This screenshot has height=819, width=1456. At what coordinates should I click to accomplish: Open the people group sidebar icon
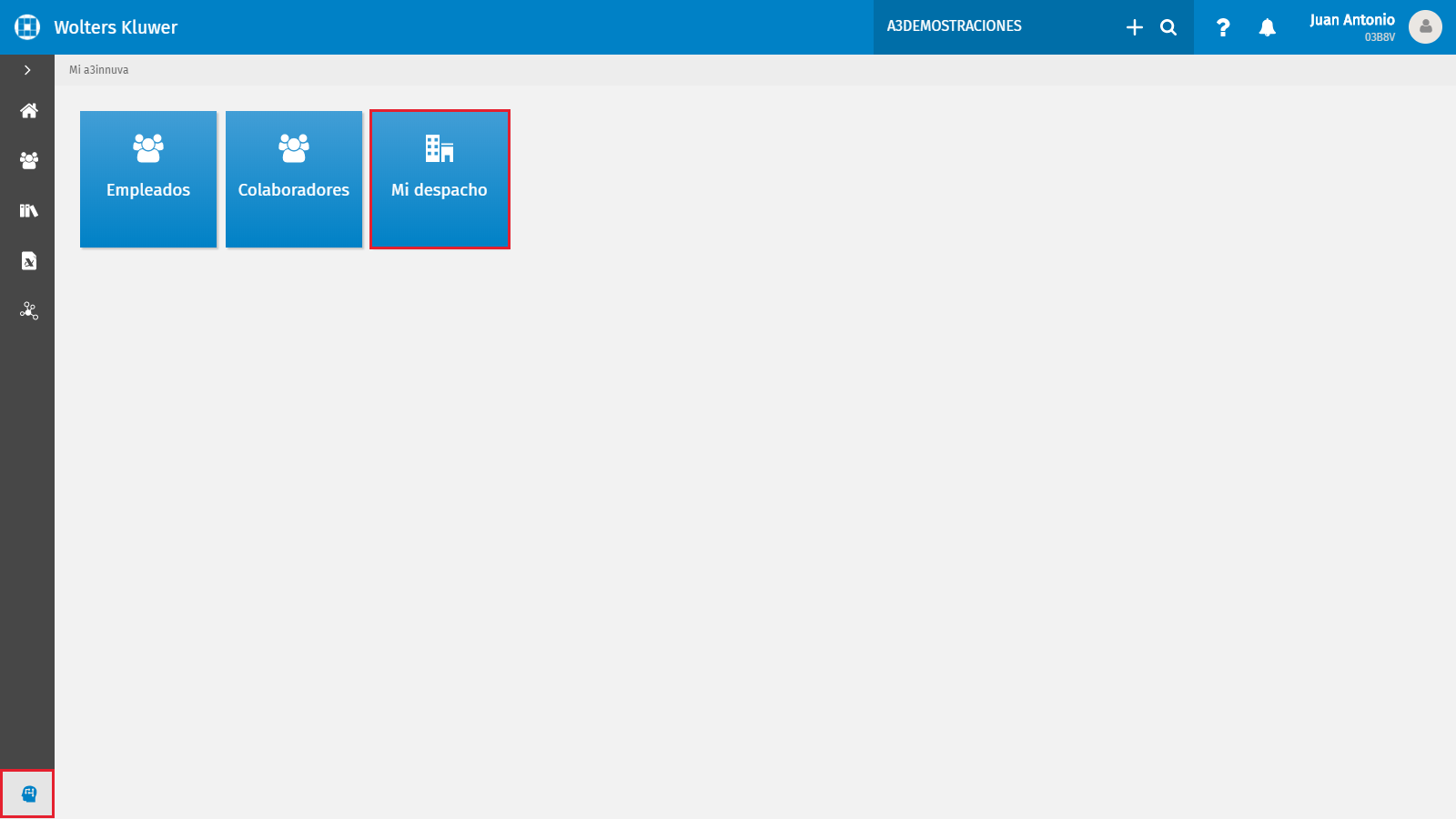[x=29, y=160]
